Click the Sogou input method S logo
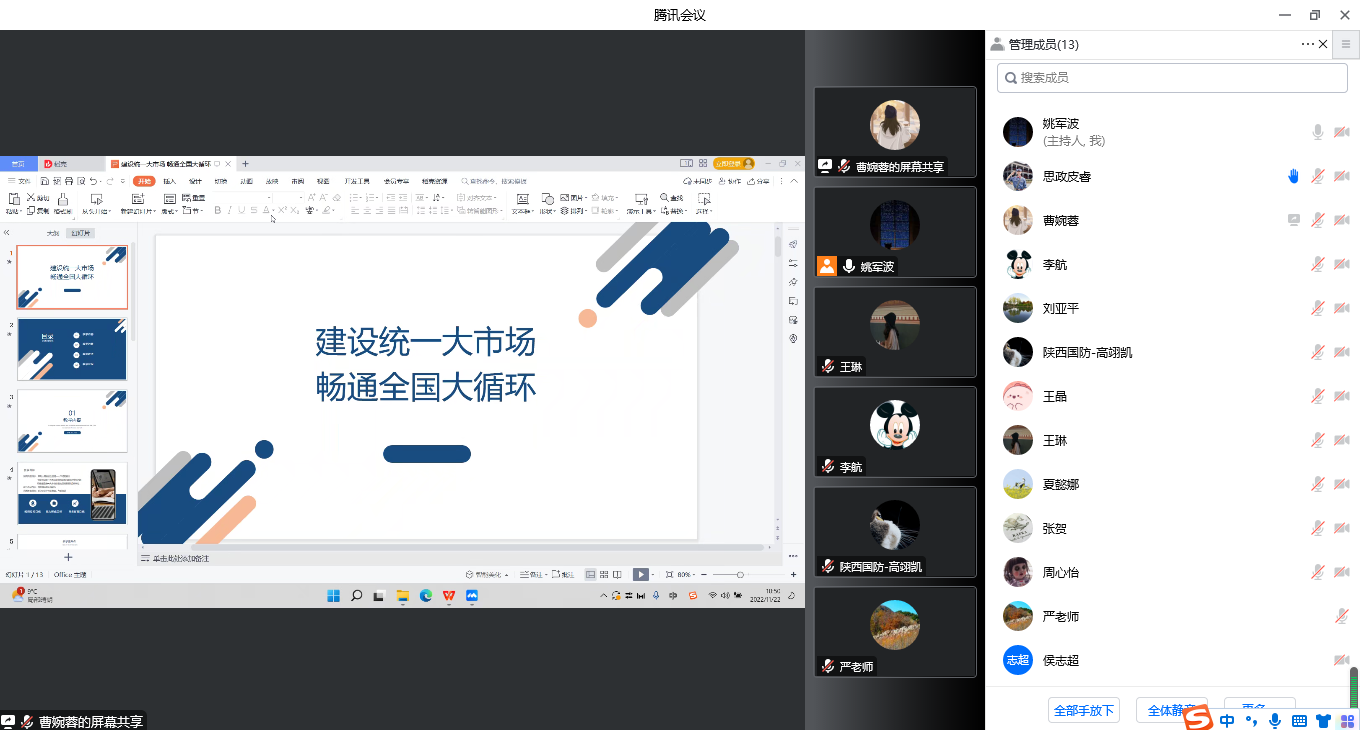 tap(1198, 719)
